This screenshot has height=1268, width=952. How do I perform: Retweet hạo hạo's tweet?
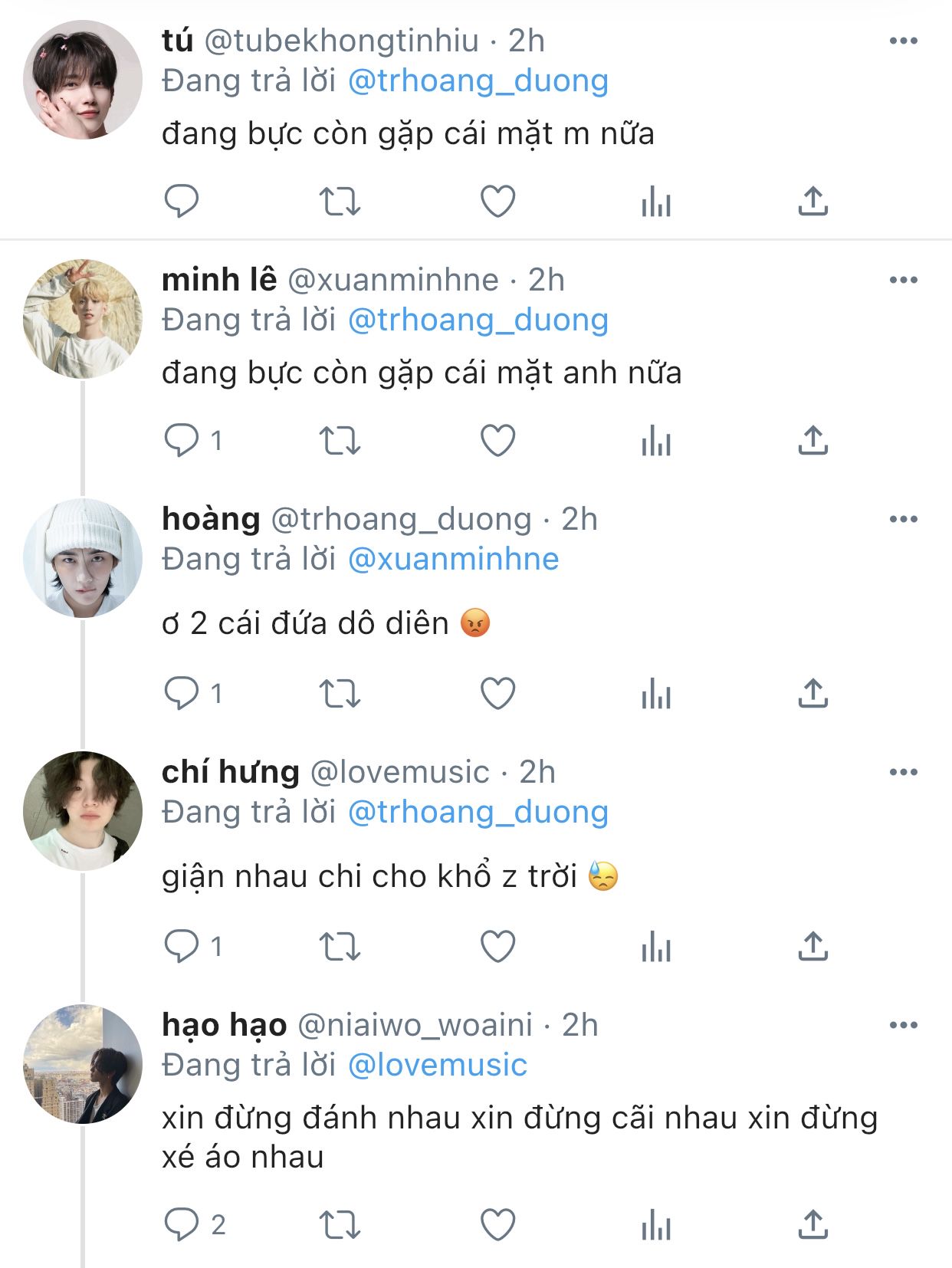click(x=340, y=1225)
